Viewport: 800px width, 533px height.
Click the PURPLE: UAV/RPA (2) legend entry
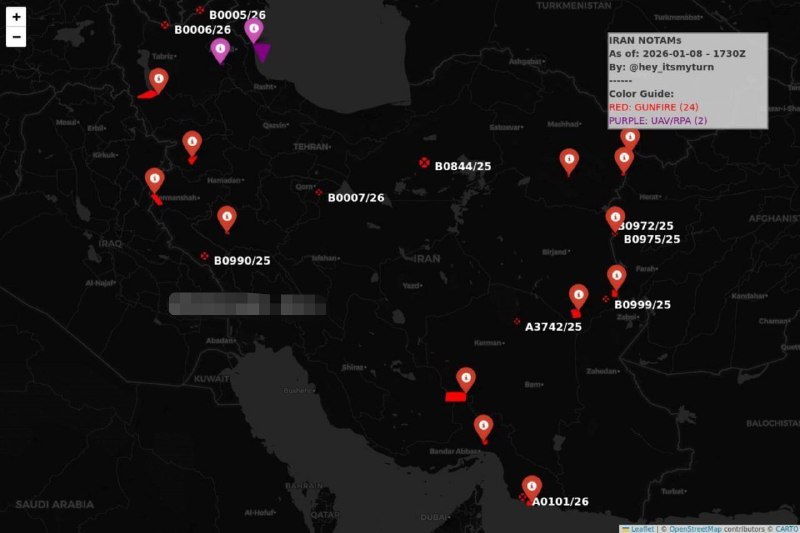click(x=658, y=121)
